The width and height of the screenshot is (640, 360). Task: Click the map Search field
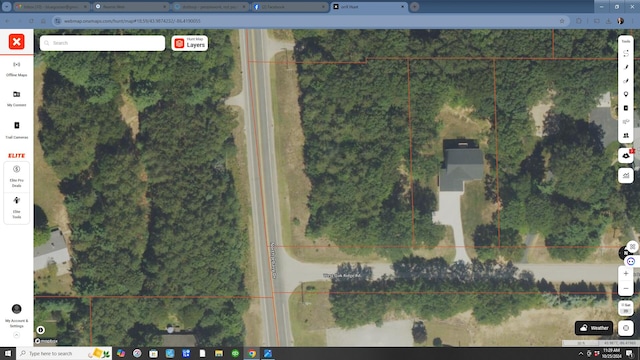(102, 43)
